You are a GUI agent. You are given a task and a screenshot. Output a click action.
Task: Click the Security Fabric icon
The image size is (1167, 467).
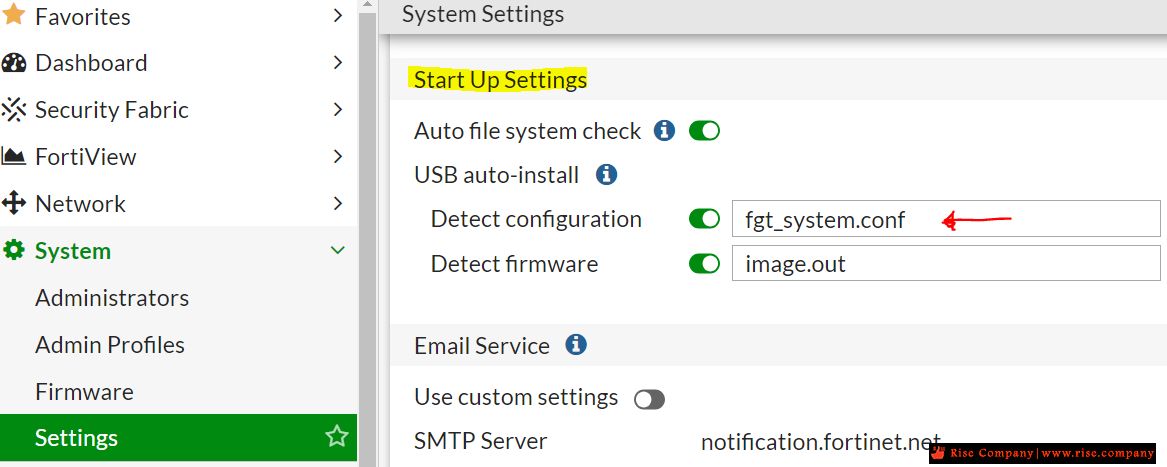(14, 109)
